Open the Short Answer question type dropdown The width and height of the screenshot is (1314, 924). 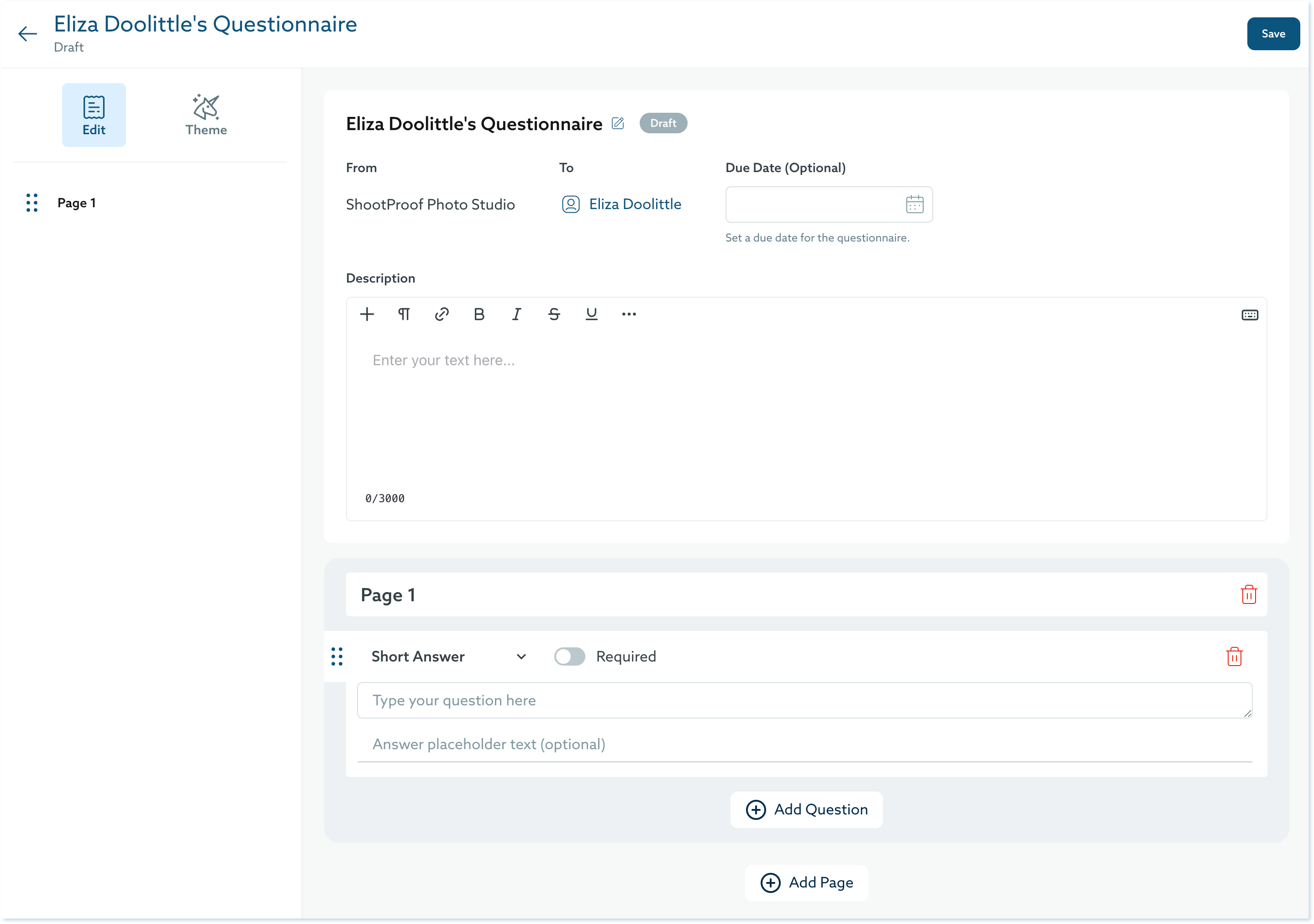coord(448,656)
